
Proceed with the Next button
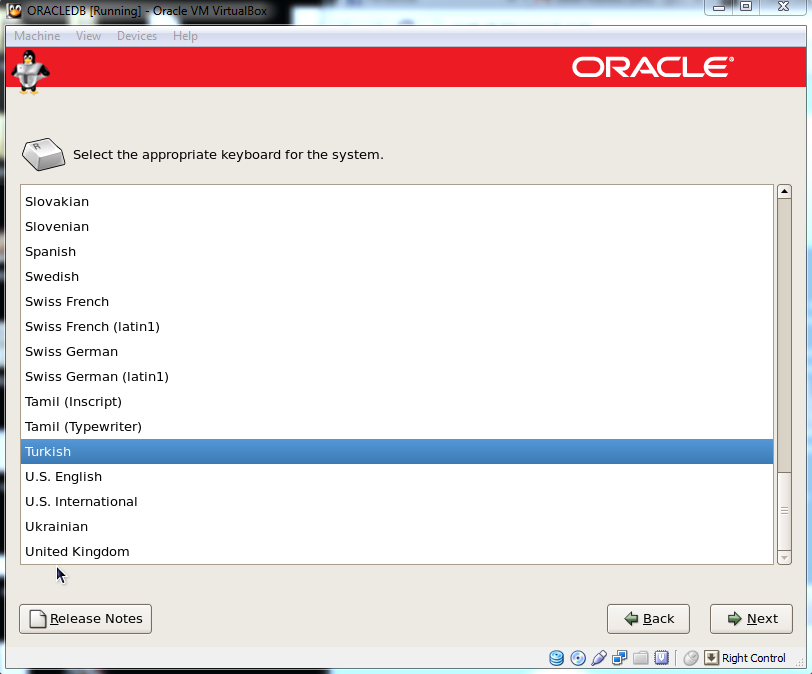(x=751, y=619)
